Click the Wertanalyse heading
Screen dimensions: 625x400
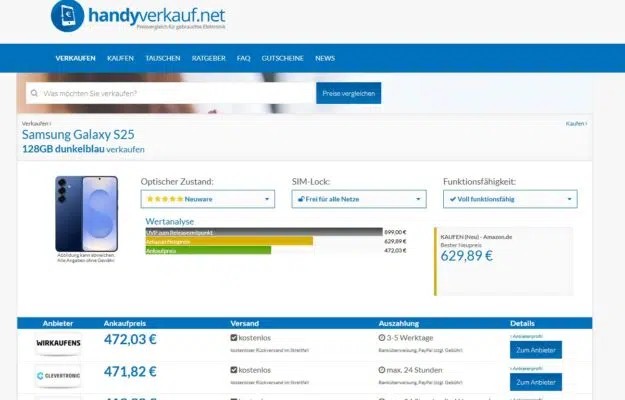point(169,222)
